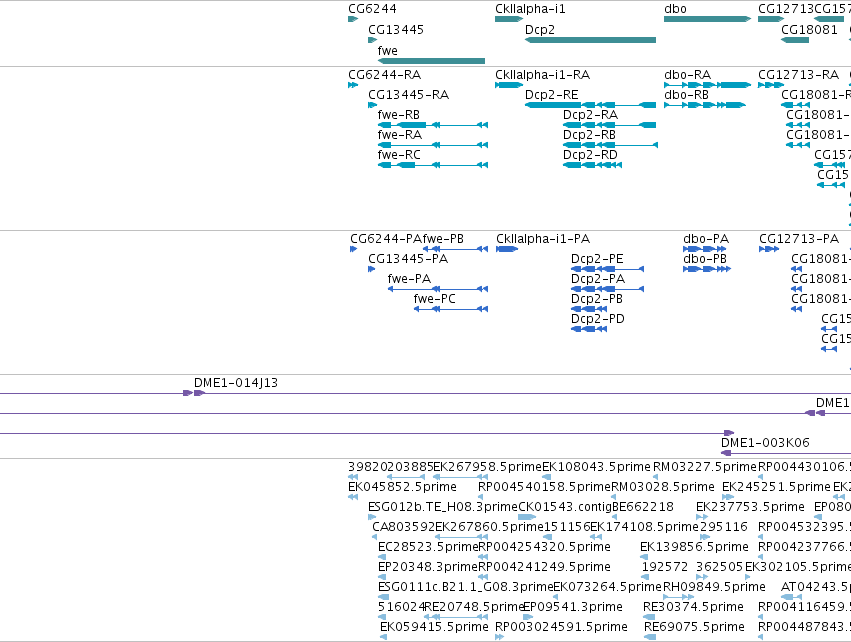The height and width of the screenshot is (642, 851).
Task: Select the Dcp2-RA transcript label
Action: coord(590,115)
